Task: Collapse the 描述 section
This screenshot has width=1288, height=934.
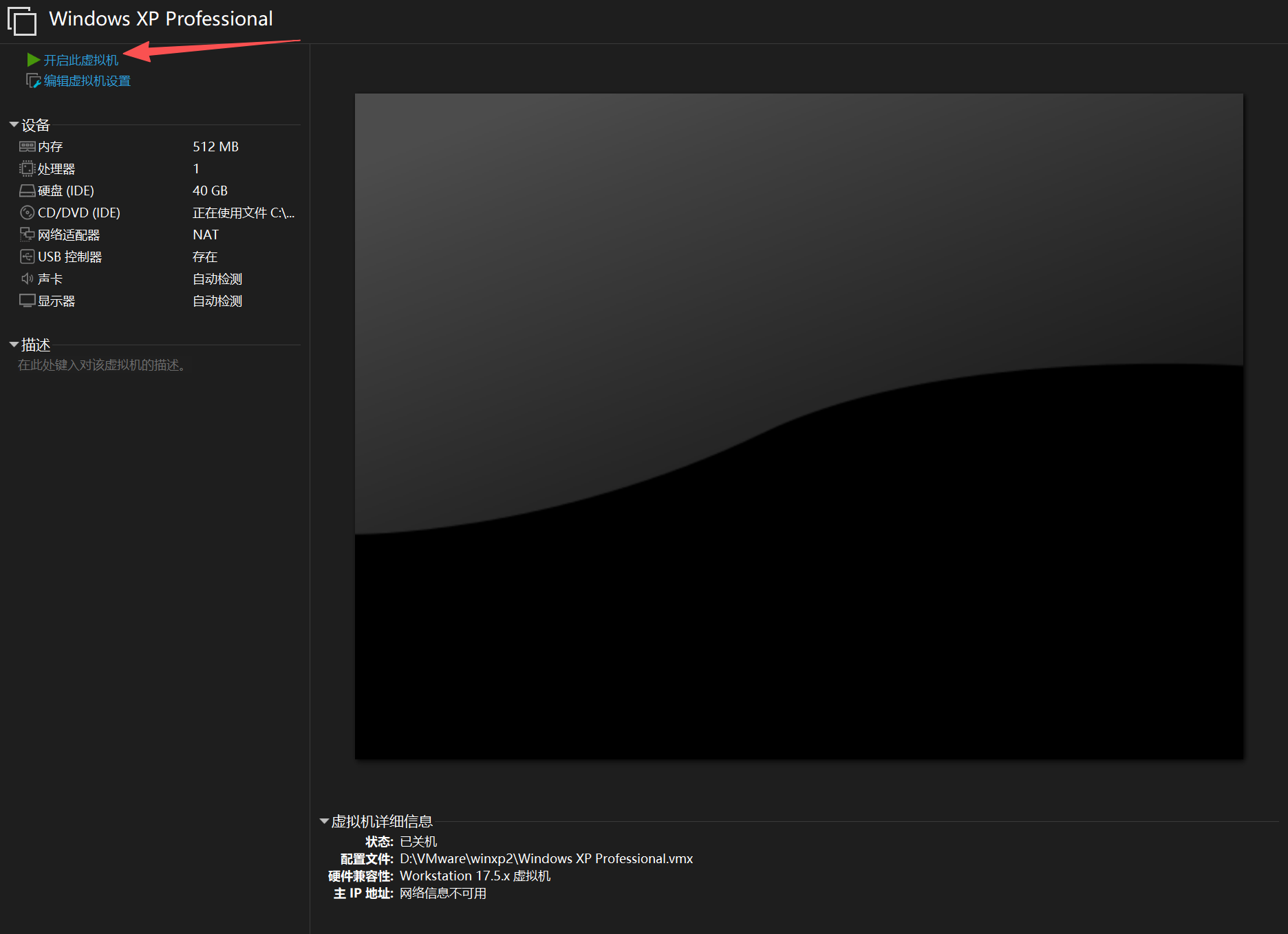Action: tap(14, 345)
